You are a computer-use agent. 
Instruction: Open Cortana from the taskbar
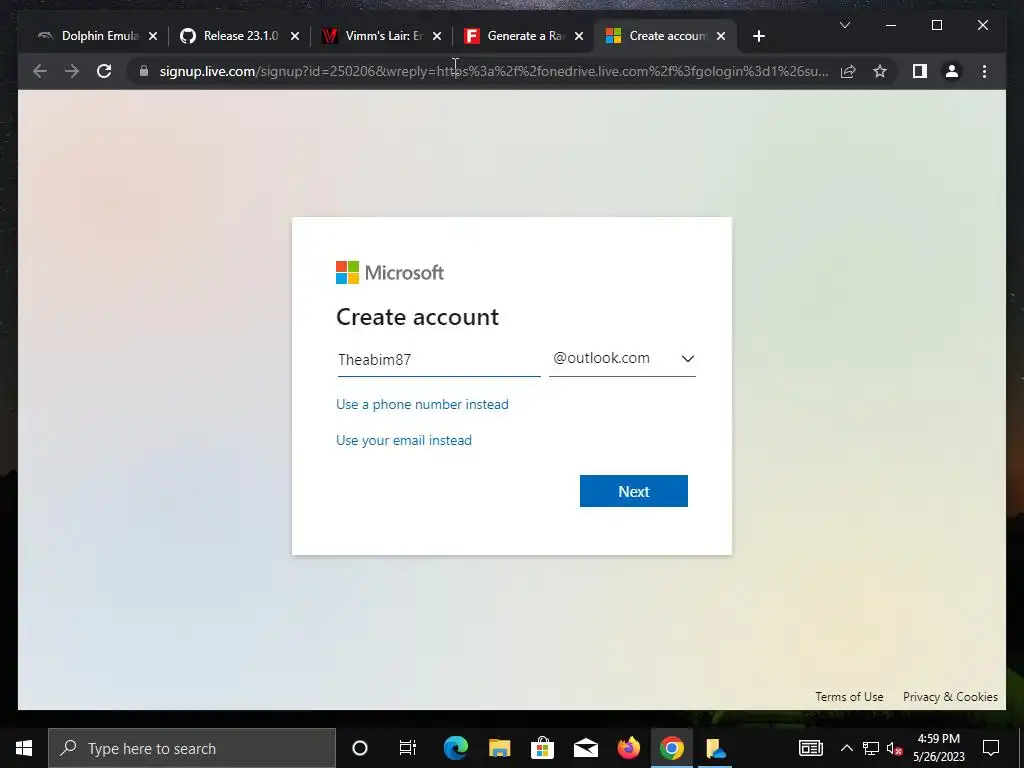point(360,748)
